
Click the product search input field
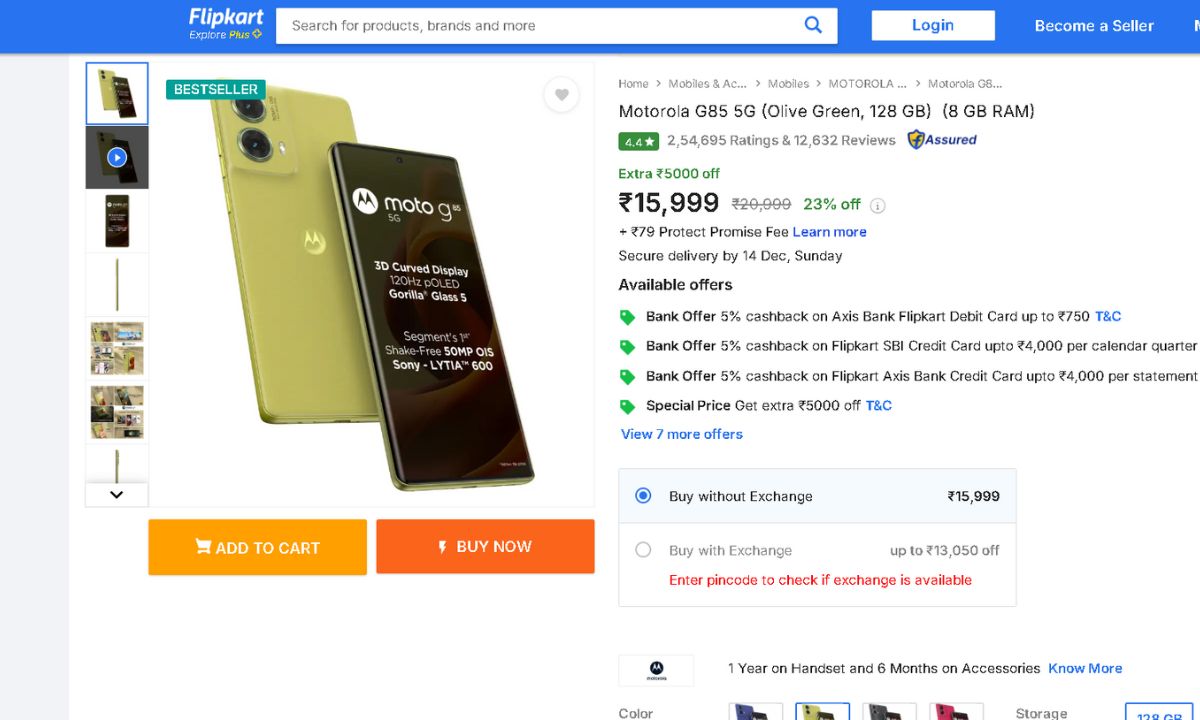(x=540, y=26)
